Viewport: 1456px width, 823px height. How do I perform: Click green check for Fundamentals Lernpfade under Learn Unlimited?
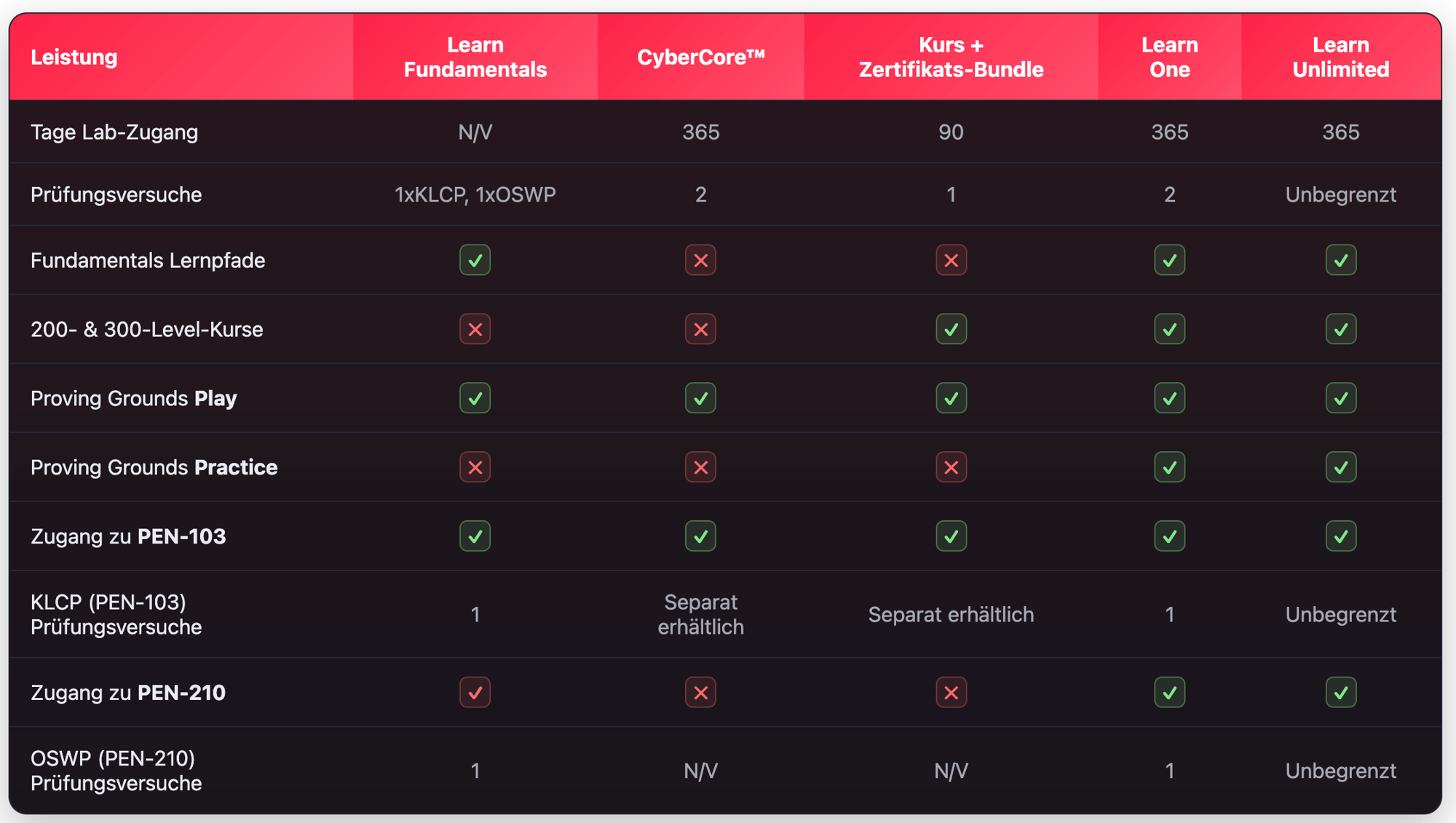(1340, 260)
